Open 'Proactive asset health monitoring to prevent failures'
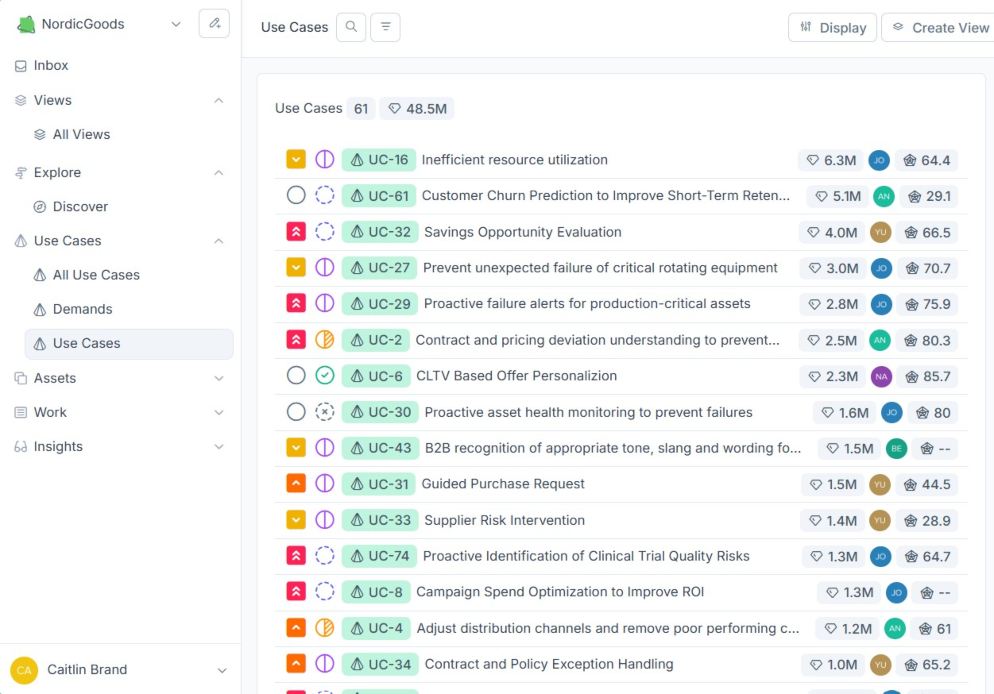This screenshot has height=694, width=994. pos(588,413)
